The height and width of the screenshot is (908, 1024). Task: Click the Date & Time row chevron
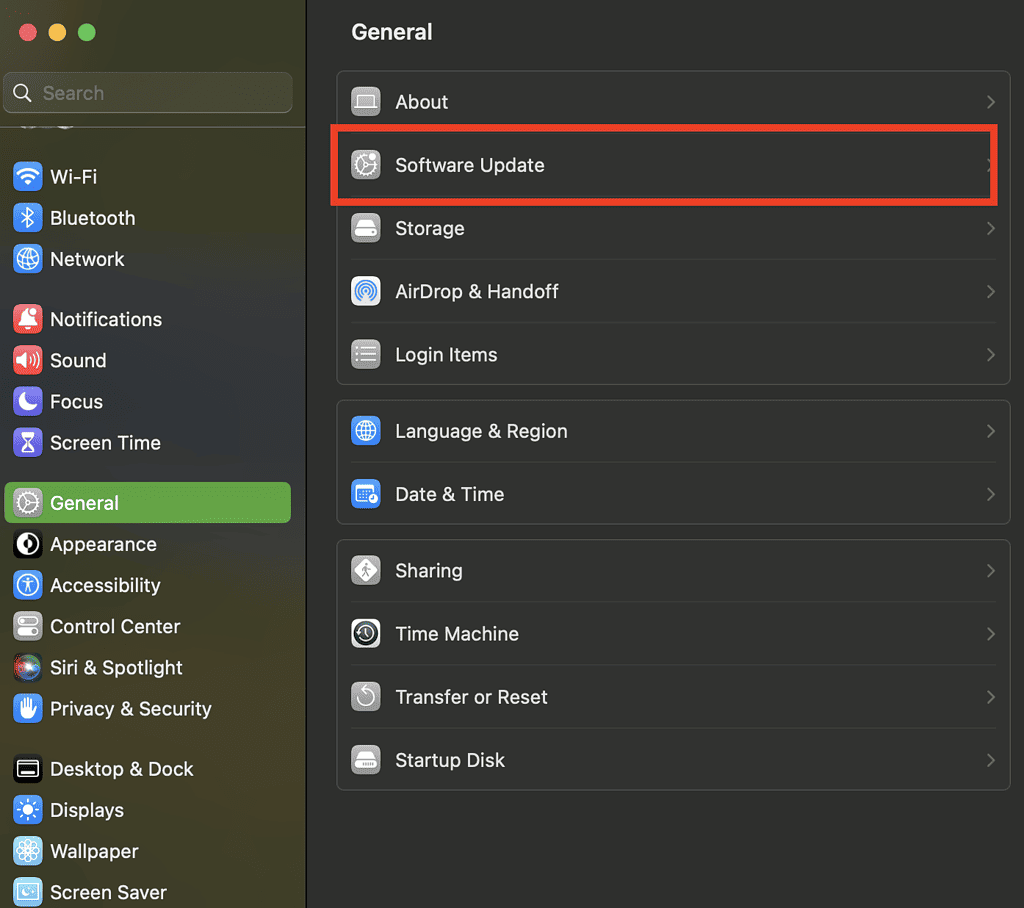point(990,495)
